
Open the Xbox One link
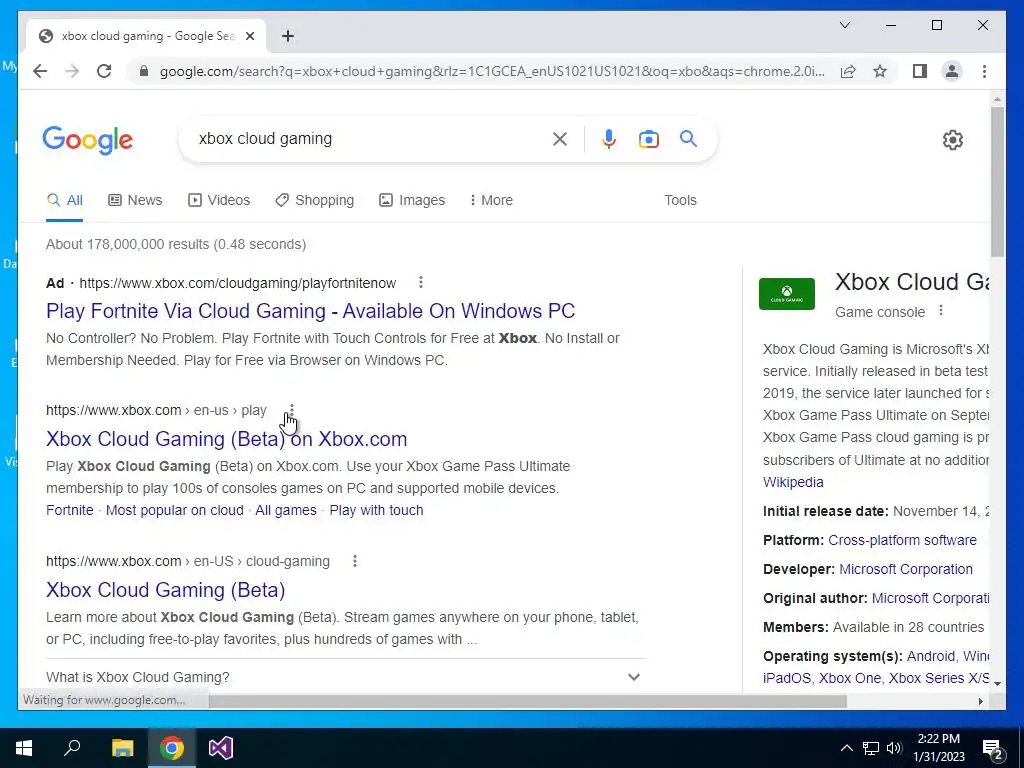tap(850, 678)
